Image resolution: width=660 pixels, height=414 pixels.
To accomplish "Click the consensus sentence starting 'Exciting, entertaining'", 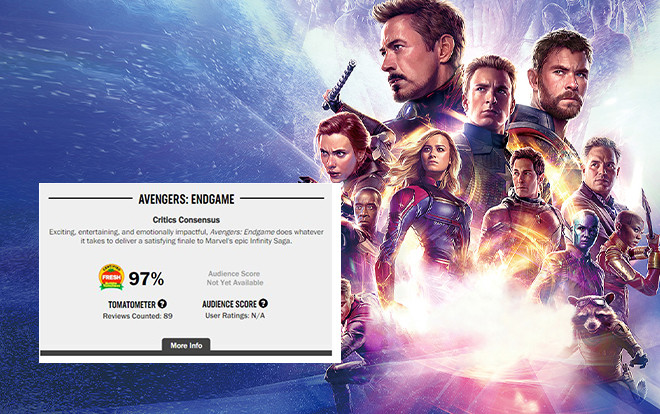I will 186,236.
